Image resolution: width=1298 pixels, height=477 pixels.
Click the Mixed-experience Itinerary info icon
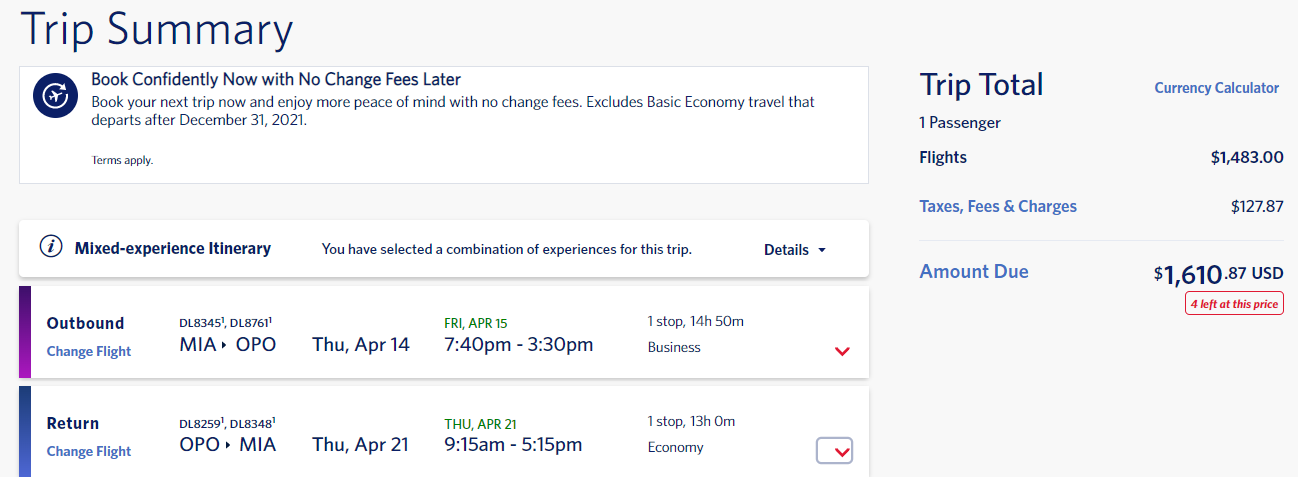click(x=51, y=247)
